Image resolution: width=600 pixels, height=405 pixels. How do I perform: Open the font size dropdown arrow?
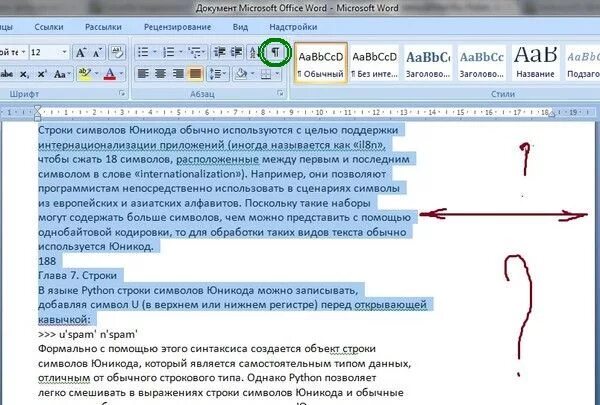(x=64, y=52)
